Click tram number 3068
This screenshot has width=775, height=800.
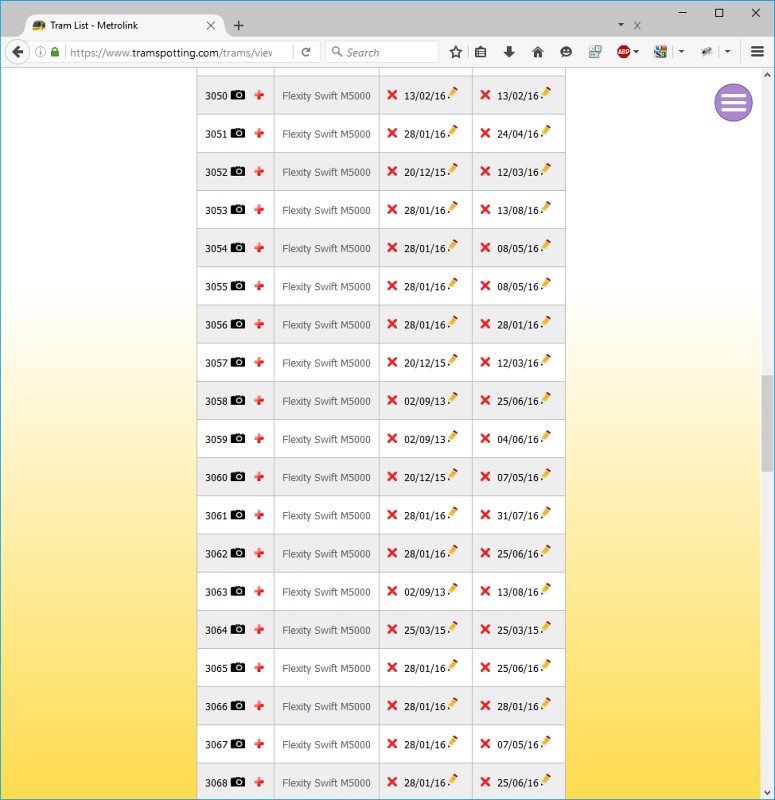click(x=216, y=783)
